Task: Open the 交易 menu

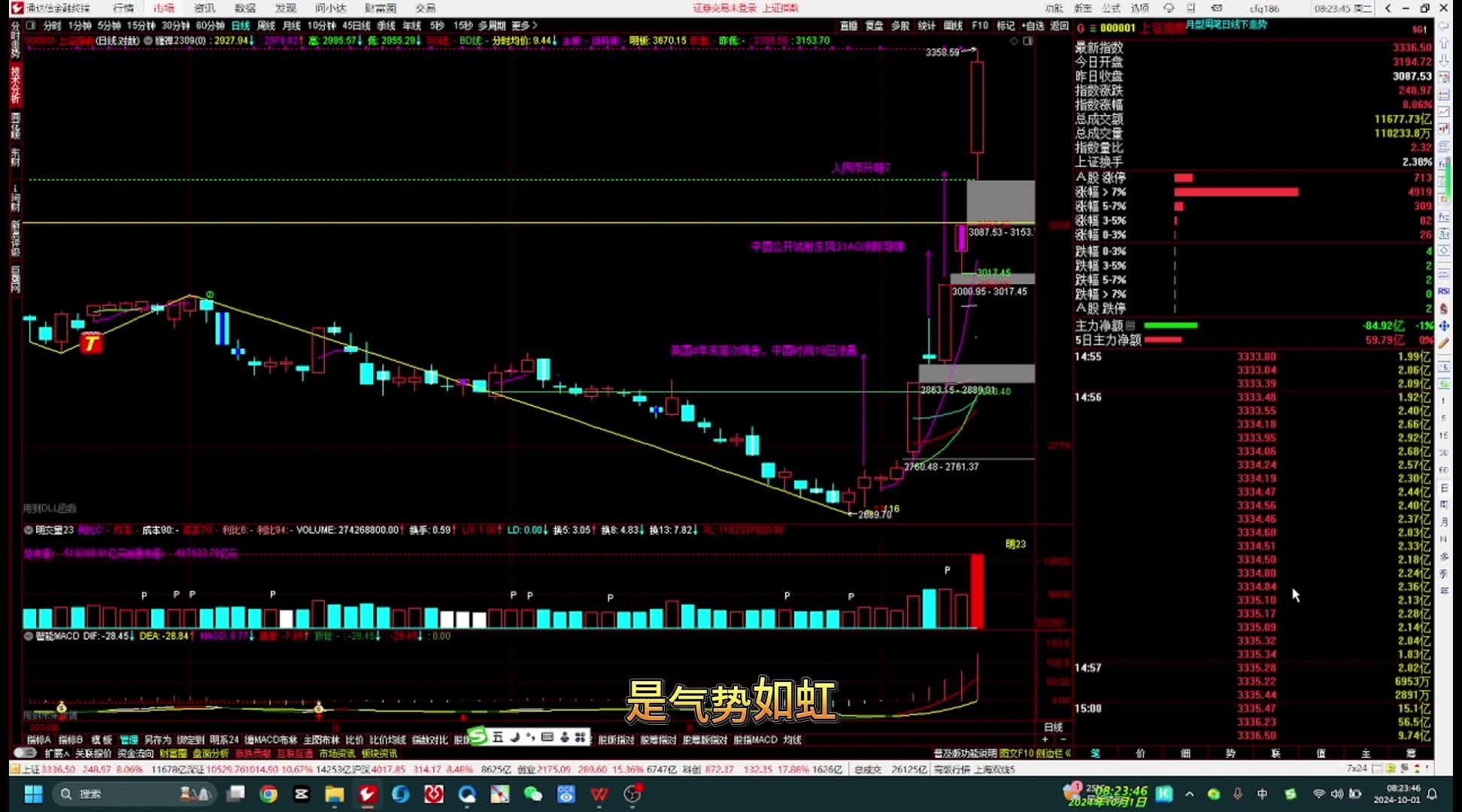Action: [x=426, y=8]
